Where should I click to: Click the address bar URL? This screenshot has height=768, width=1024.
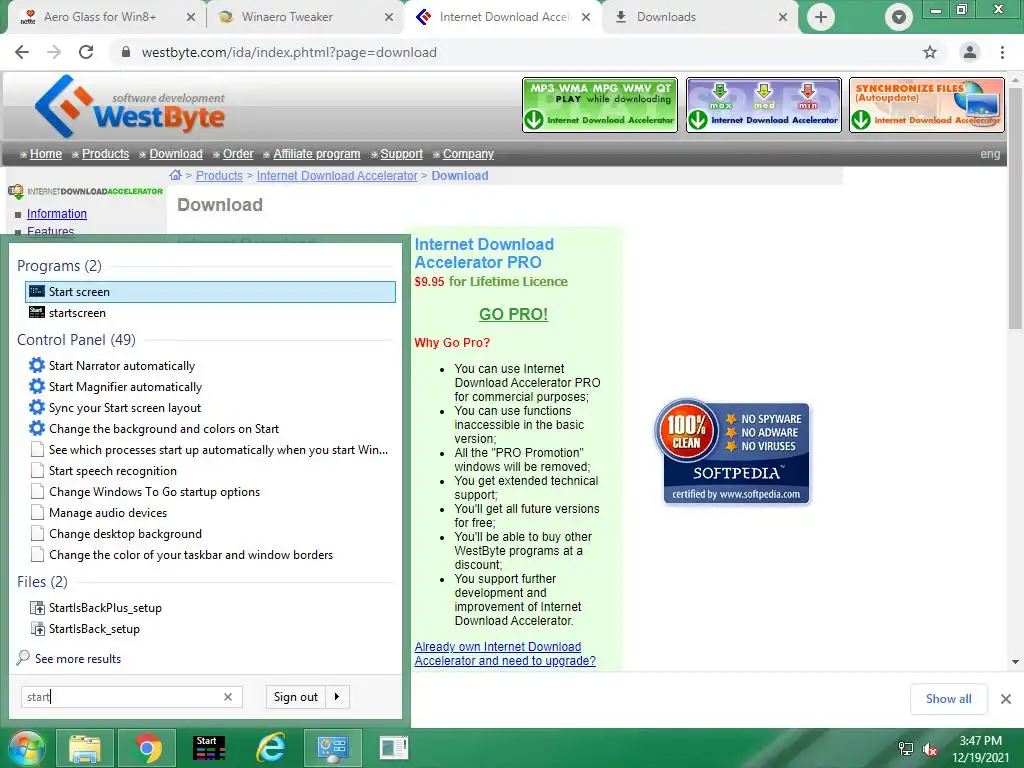click(289, 52)
